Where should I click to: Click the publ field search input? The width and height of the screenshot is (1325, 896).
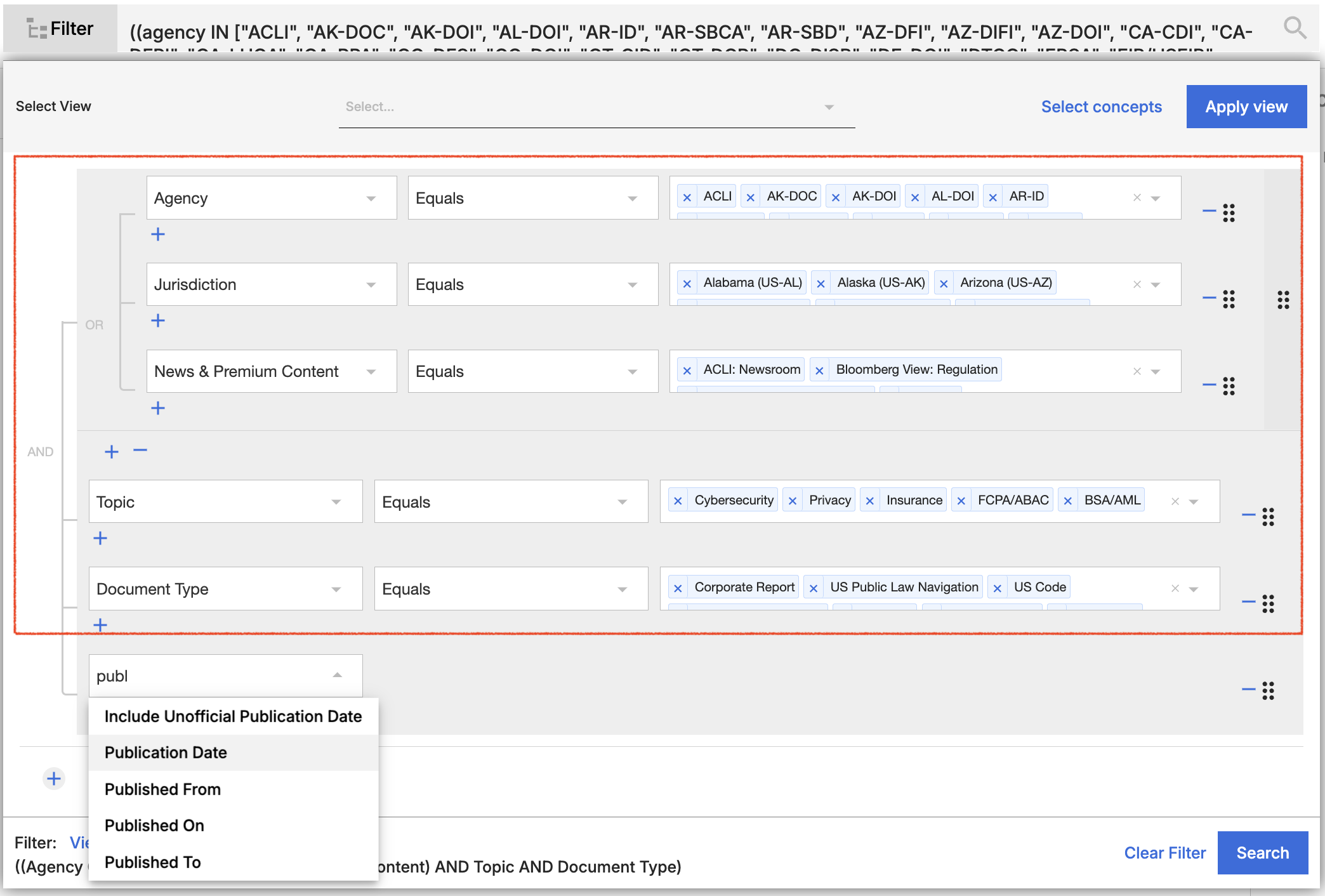[209, 676]
